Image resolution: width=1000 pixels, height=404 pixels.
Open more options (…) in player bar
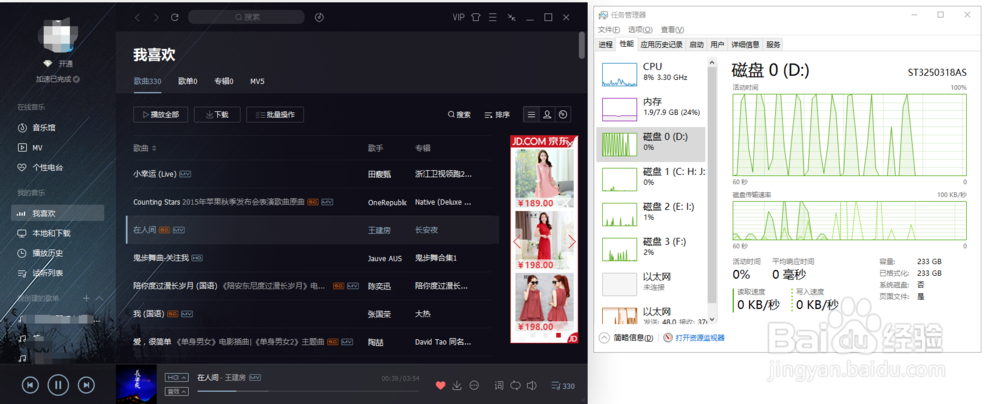tap(474, 385)
